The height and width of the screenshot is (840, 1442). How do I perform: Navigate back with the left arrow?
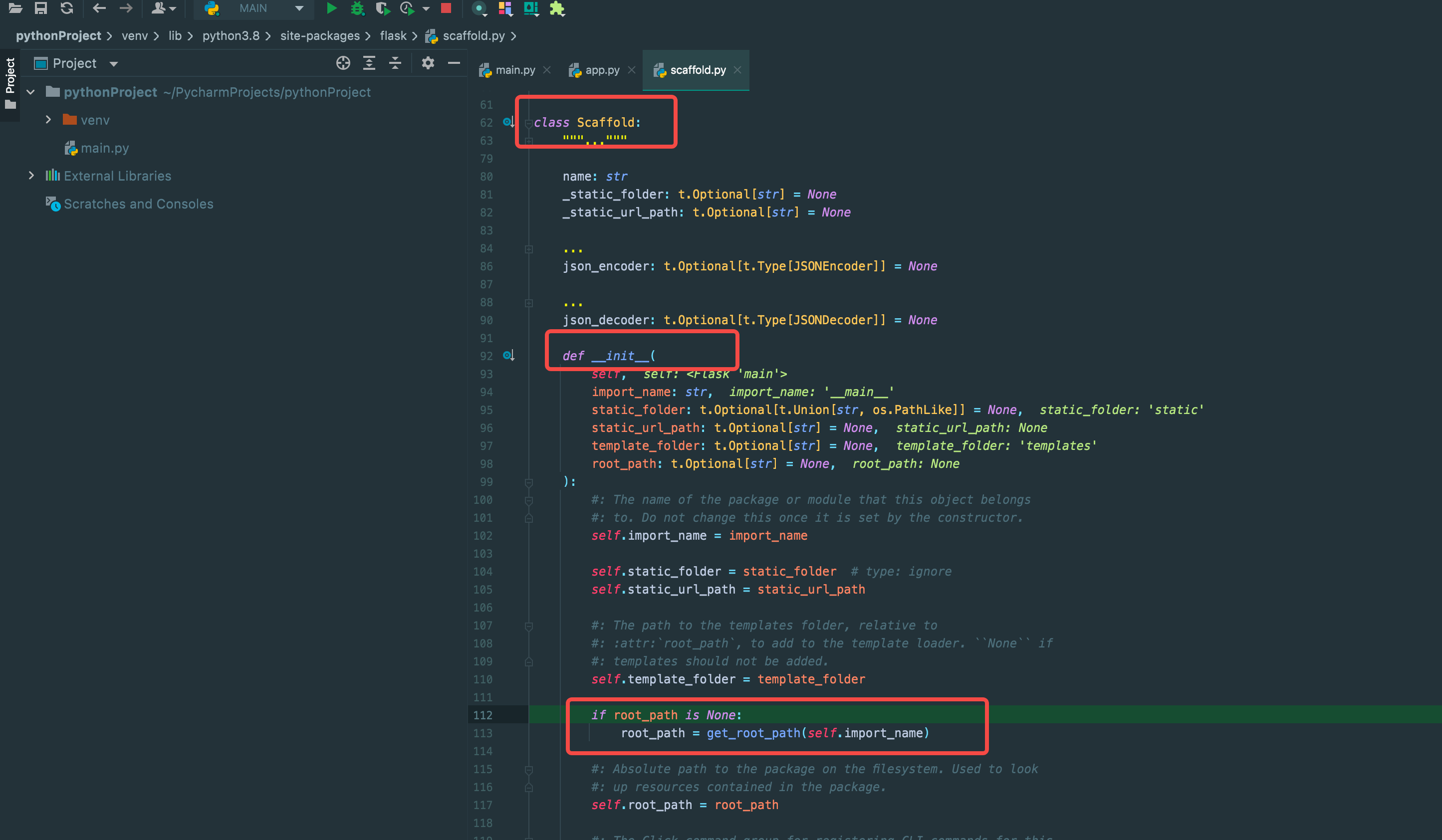click(99, 8)
